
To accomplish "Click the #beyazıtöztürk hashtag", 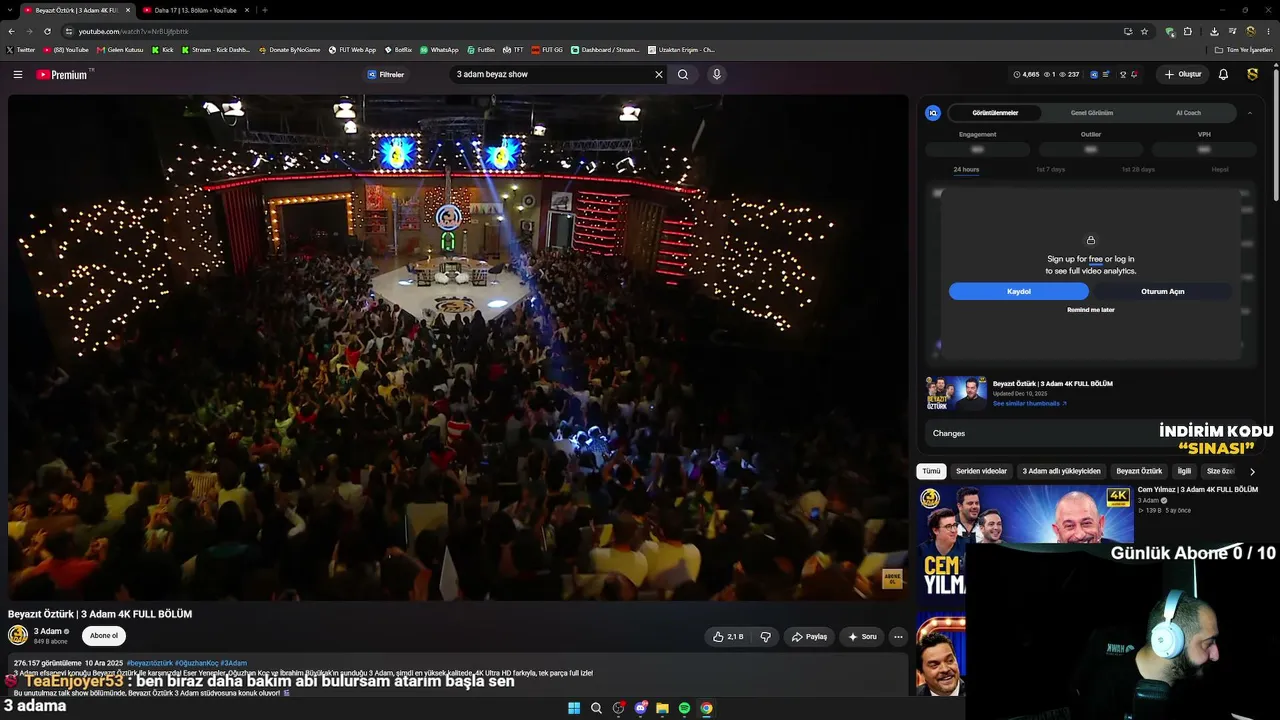I will [x=149, y=663].
